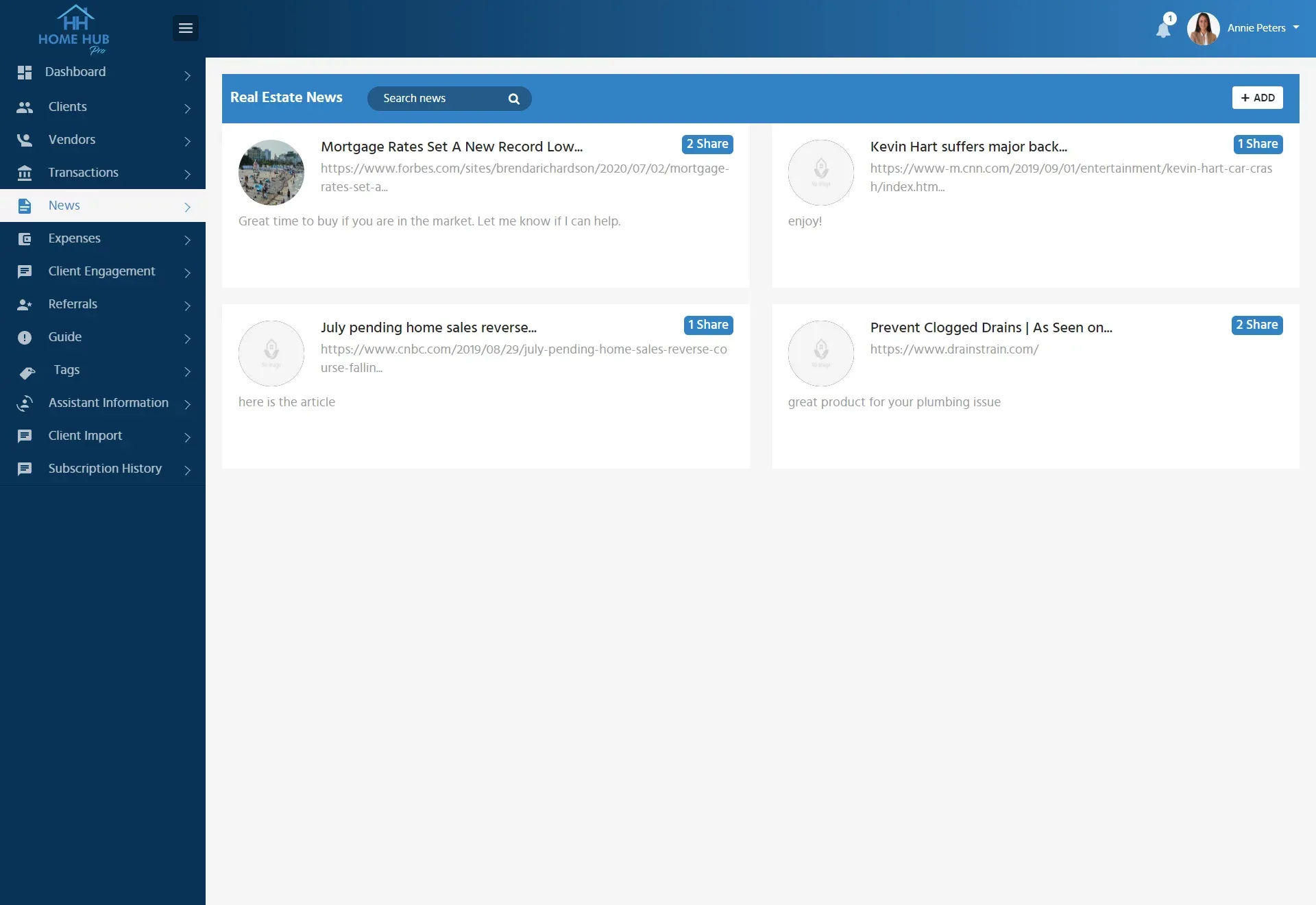Open the Client Import menu item

coord(103,436)
